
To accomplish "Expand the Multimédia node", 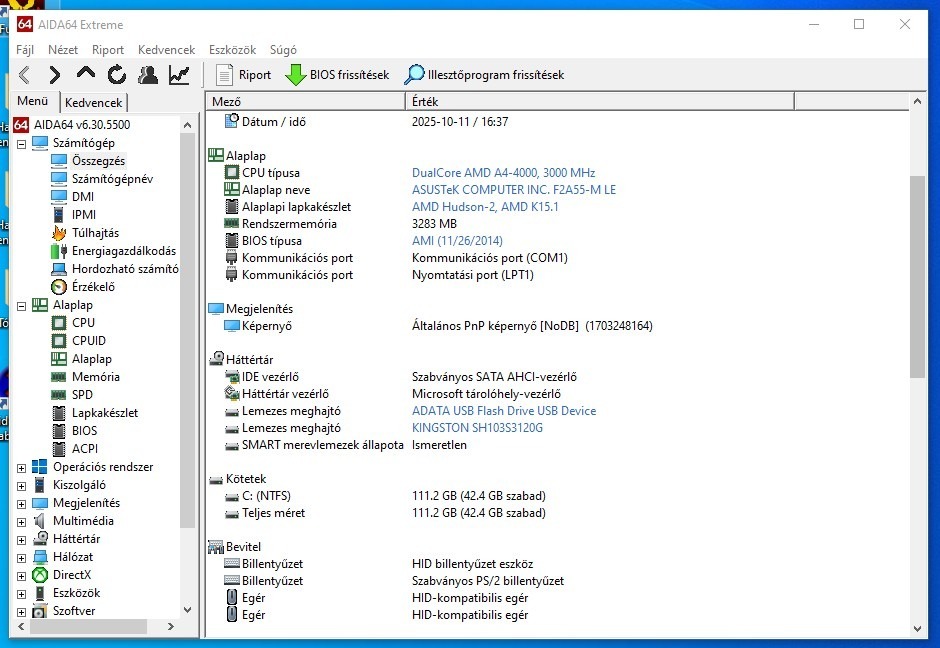I will click(22, 522).
